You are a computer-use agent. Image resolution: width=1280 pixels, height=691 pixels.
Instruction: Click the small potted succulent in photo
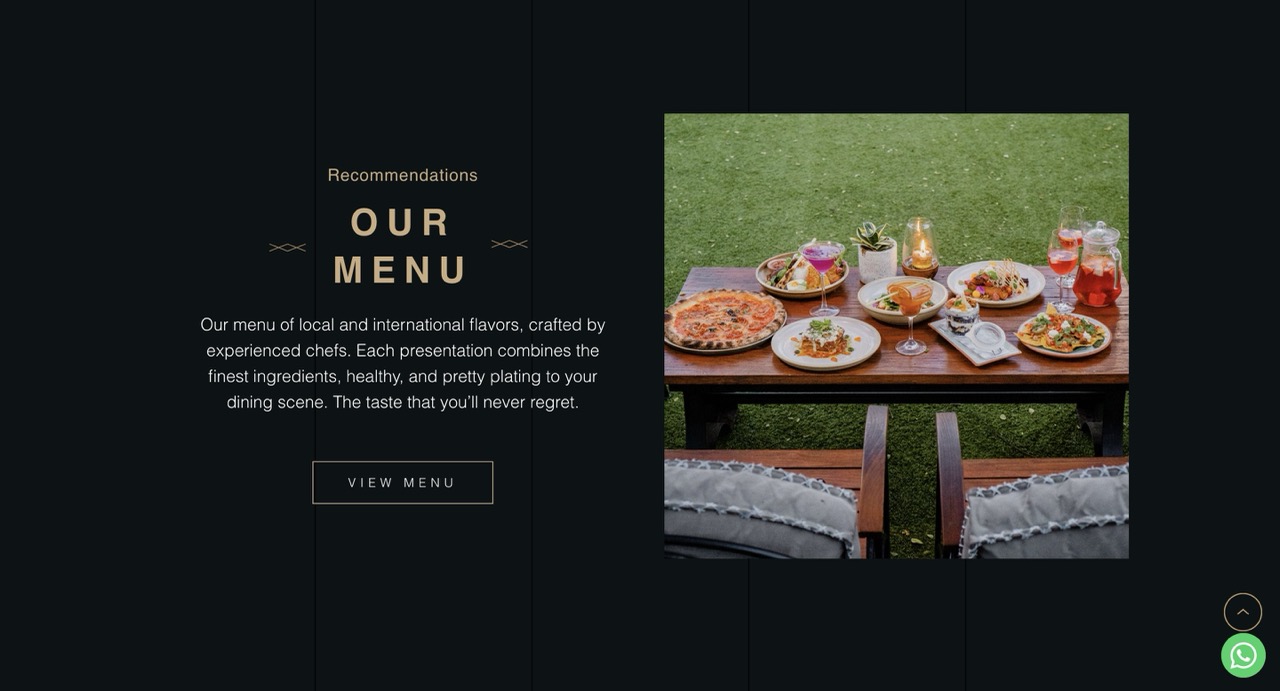tap(875, 252)
